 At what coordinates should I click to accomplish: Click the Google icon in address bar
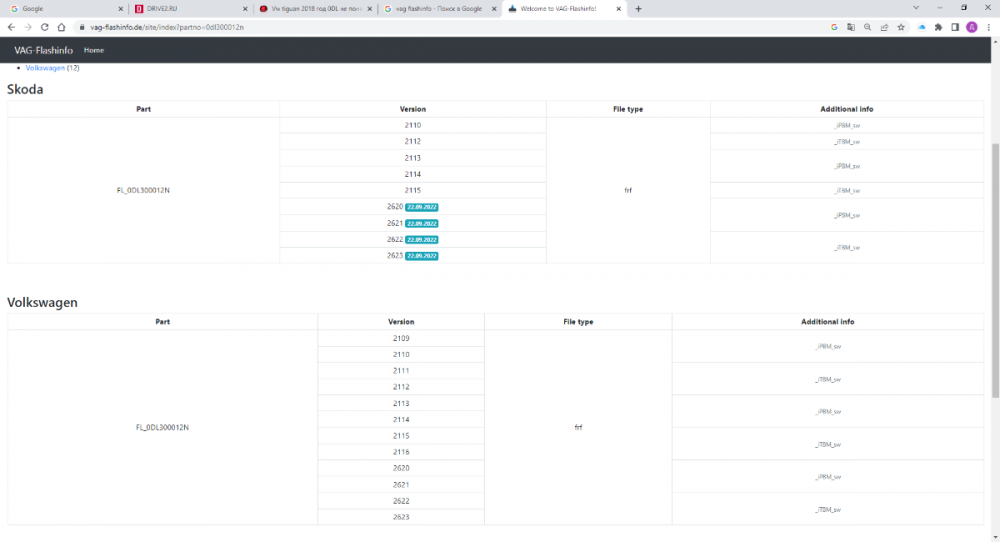click(x=834, y=27)
